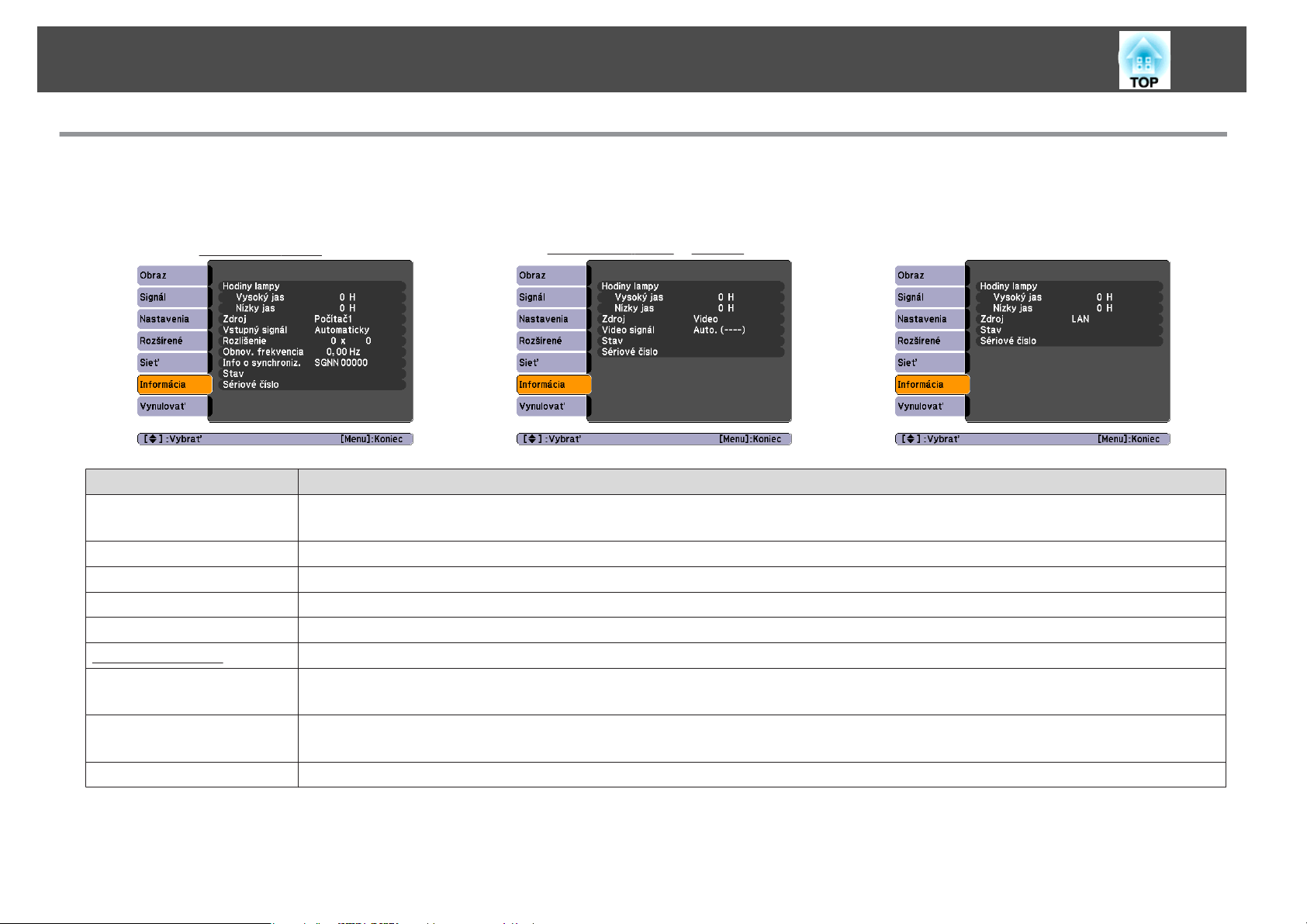This screenshot has height=924, width=1307.
Task: Click 'Stav' row in Počítač1 source menu
Action: (x=311, y=373)
